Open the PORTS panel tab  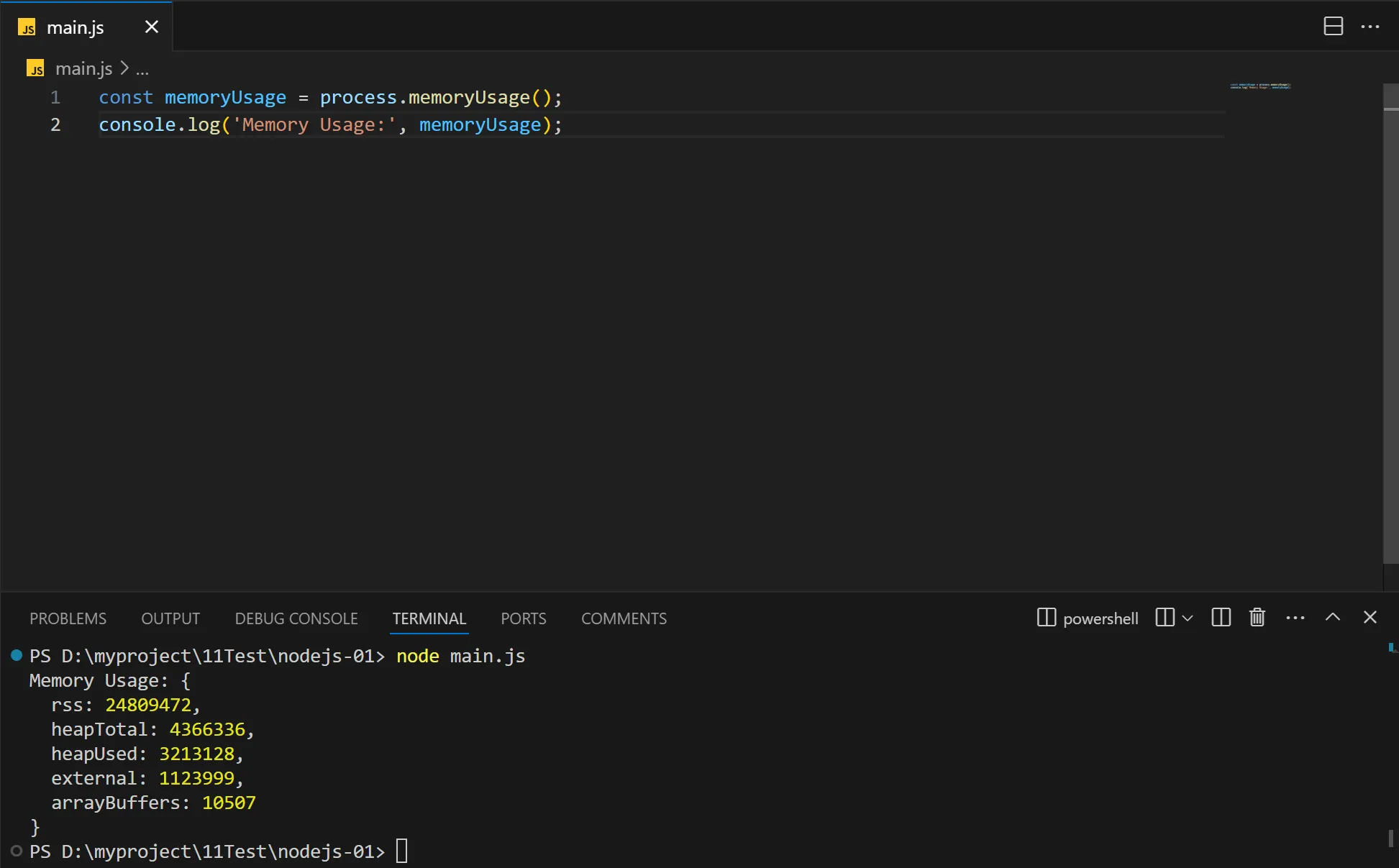pyautogui.click(x=524, y=618)
